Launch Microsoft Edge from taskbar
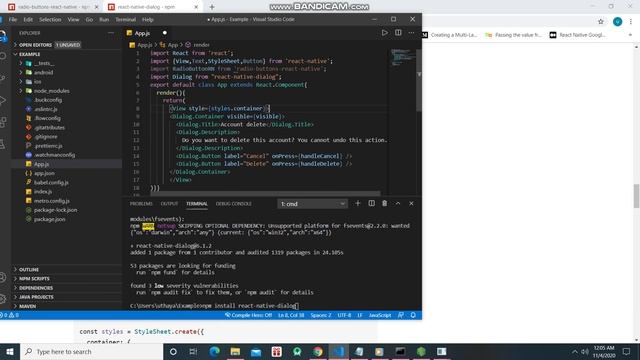 214,351
